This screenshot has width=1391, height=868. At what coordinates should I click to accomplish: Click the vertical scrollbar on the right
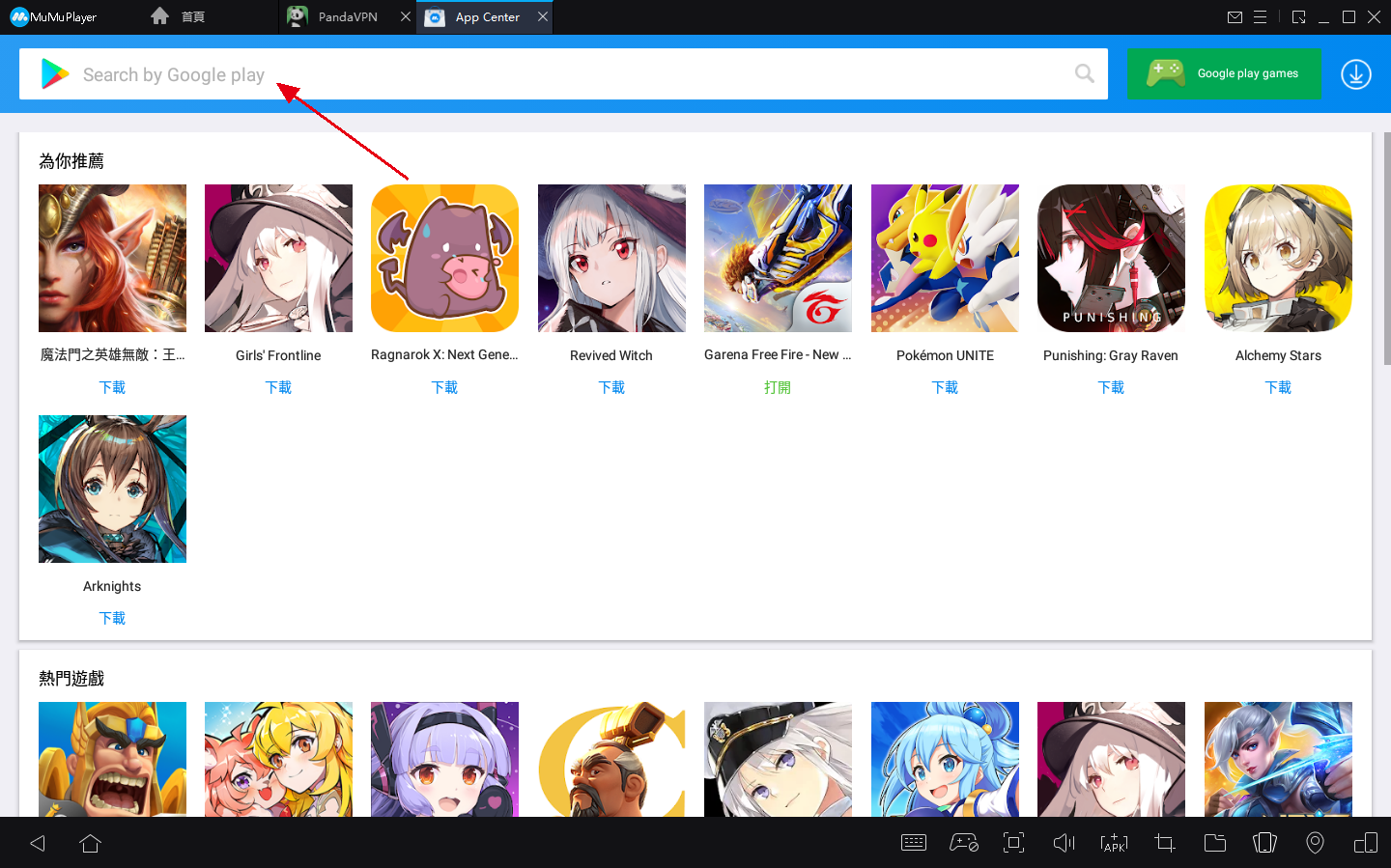point(1387,249)
